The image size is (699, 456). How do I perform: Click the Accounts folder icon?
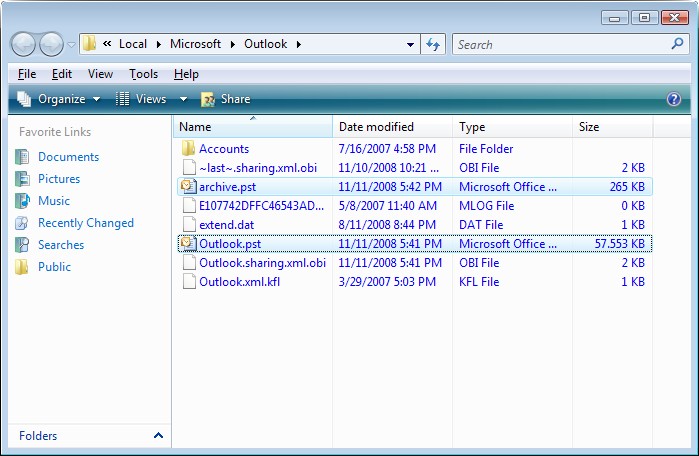(x=189, y=148)
